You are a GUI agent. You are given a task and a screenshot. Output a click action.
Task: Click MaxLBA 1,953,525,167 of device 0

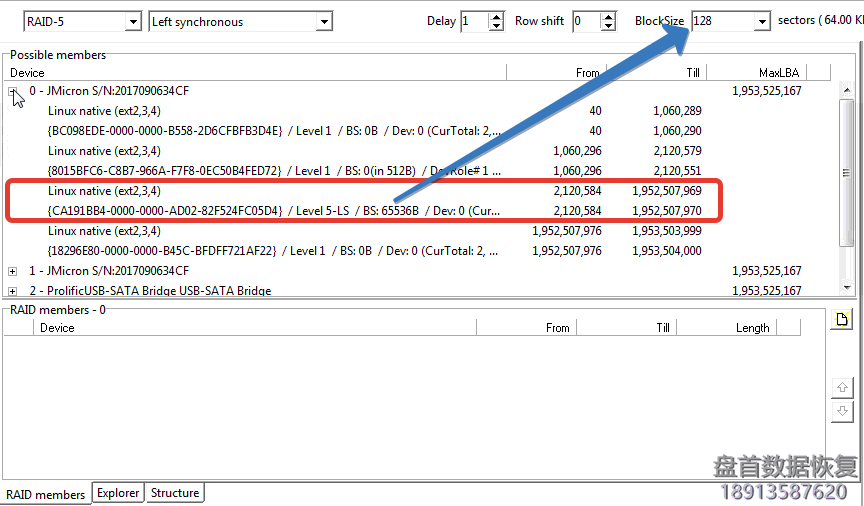point(766,91)
